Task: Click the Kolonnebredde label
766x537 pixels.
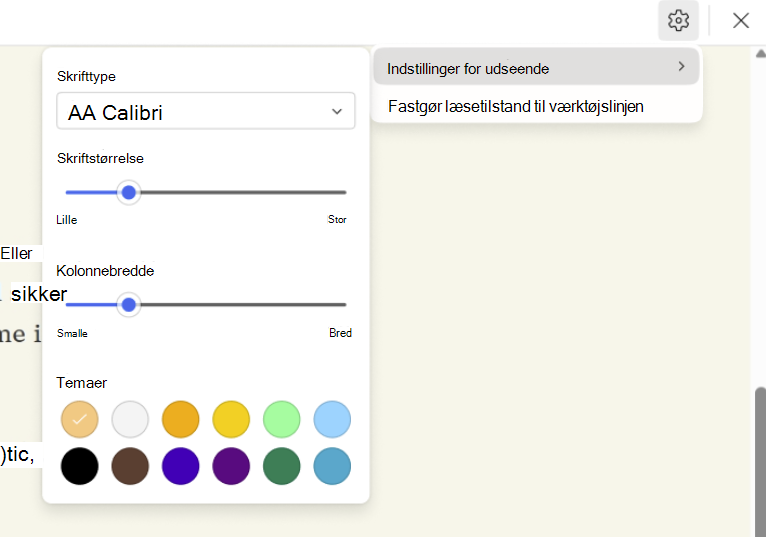Action: [x=105, y=271]
